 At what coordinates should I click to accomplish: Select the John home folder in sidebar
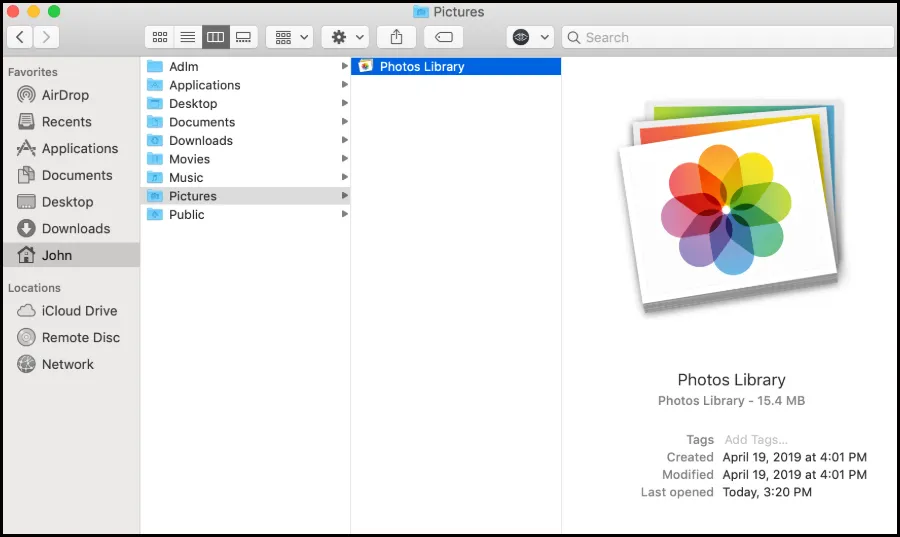point(71,255)
